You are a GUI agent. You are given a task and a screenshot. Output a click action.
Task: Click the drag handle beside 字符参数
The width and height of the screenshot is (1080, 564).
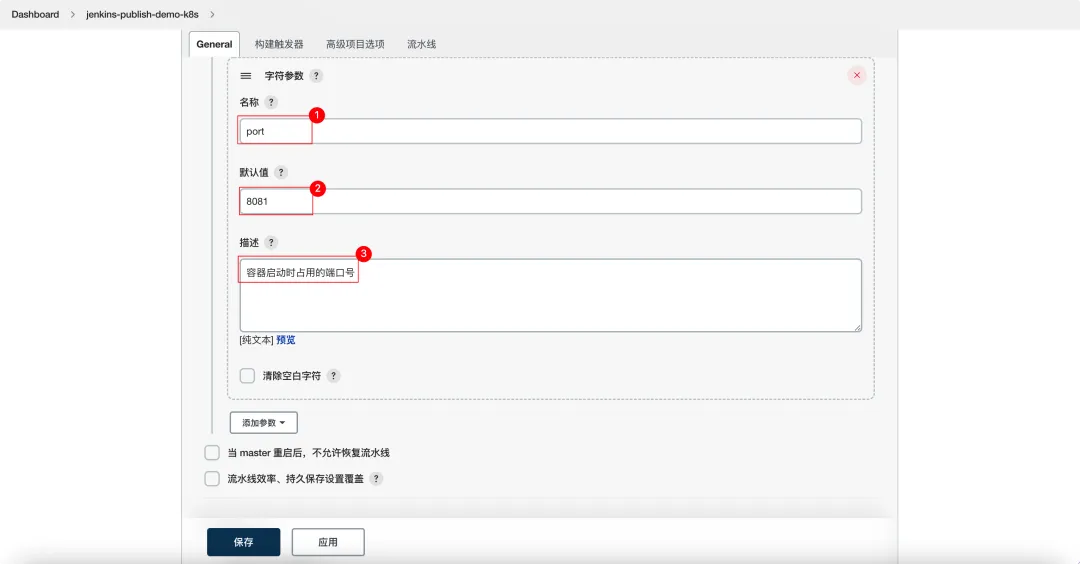click(245, 76)
